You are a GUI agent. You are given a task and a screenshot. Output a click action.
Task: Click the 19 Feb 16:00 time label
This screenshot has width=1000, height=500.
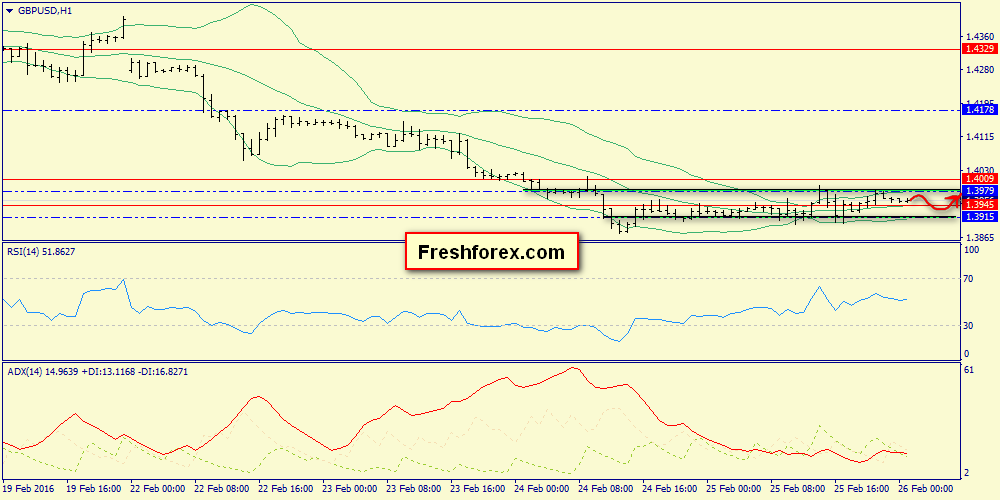(x=94, y=489)
